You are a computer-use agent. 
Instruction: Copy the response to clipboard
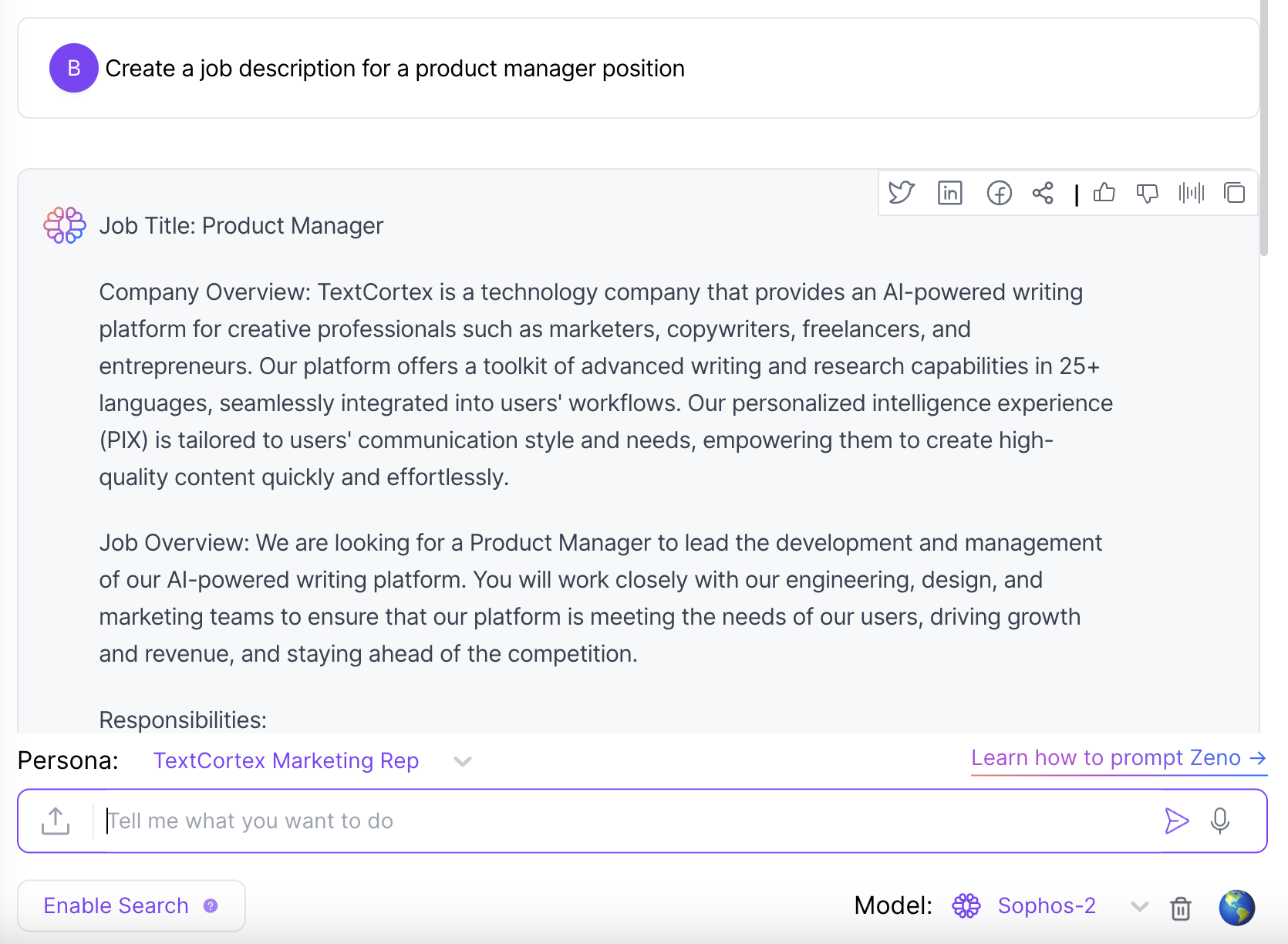(1234, 193)
